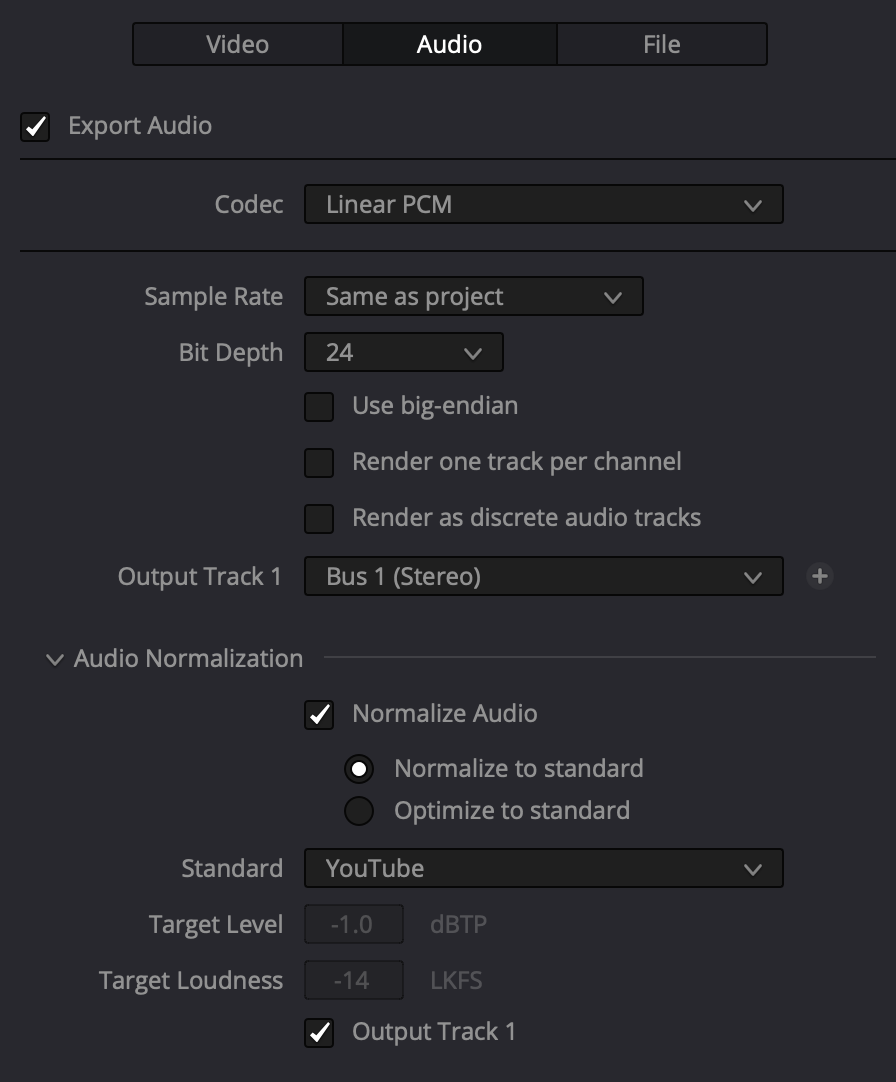Click the Target Loudness LKFS field
Screen dimensions: 896x1082
(354, 981)
